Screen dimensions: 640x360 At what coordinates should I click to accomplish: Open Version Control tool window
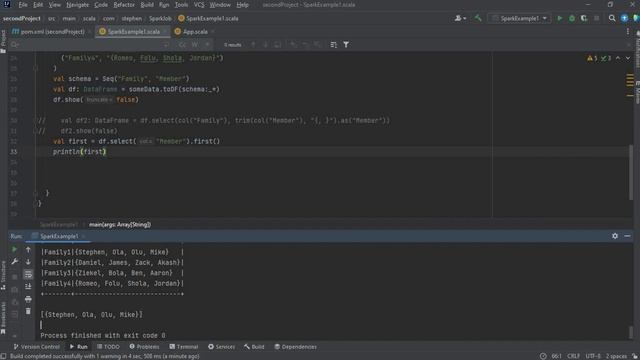[37, 347]
